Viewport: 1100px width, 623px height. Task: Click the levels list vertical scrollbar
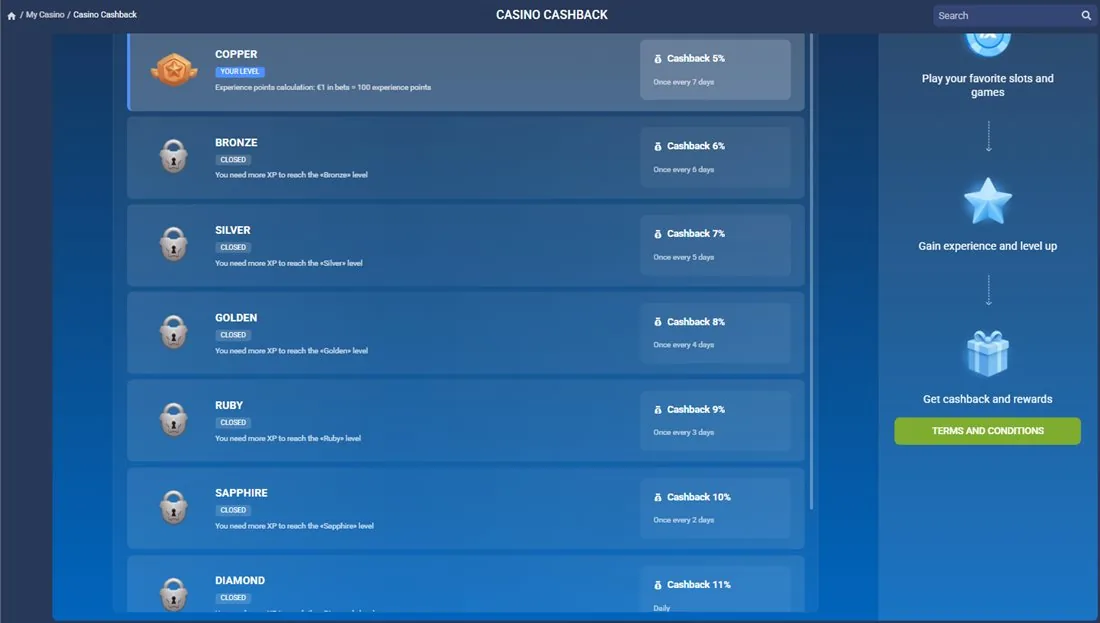tap(812, 271)
